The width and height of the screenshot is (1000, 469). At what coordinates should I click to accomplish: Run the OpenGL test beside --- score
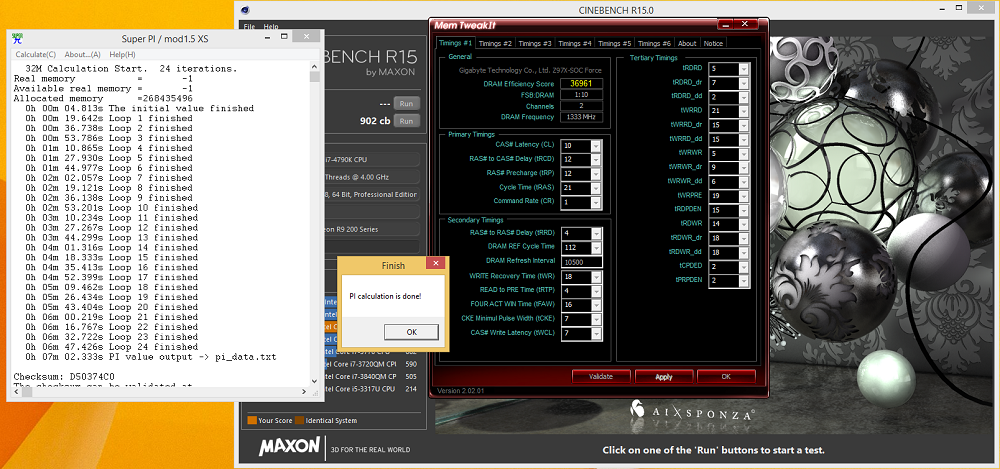click(x=406, y=103)
